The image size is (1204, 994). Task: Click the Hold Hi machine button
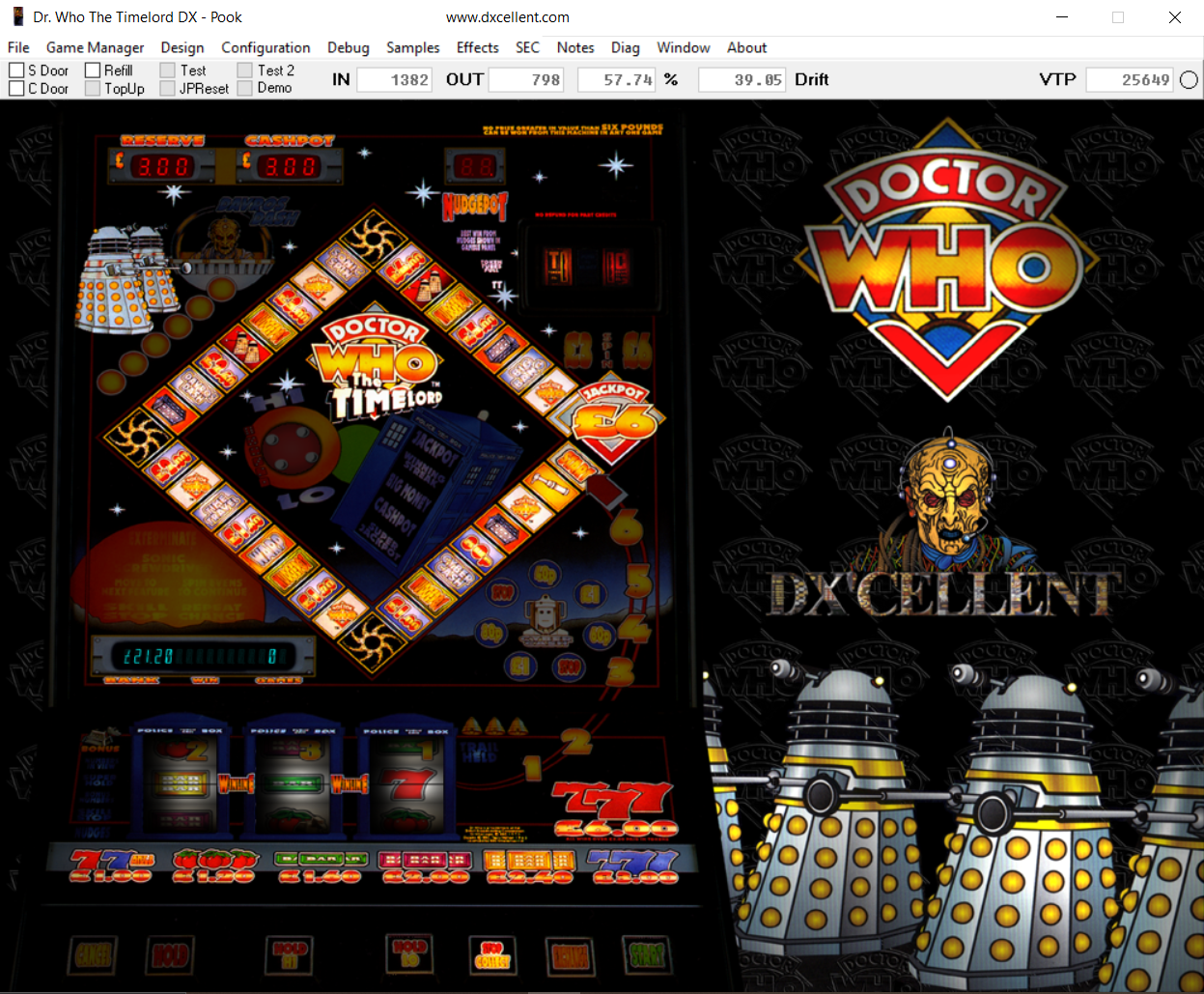(x=290, y=955)
